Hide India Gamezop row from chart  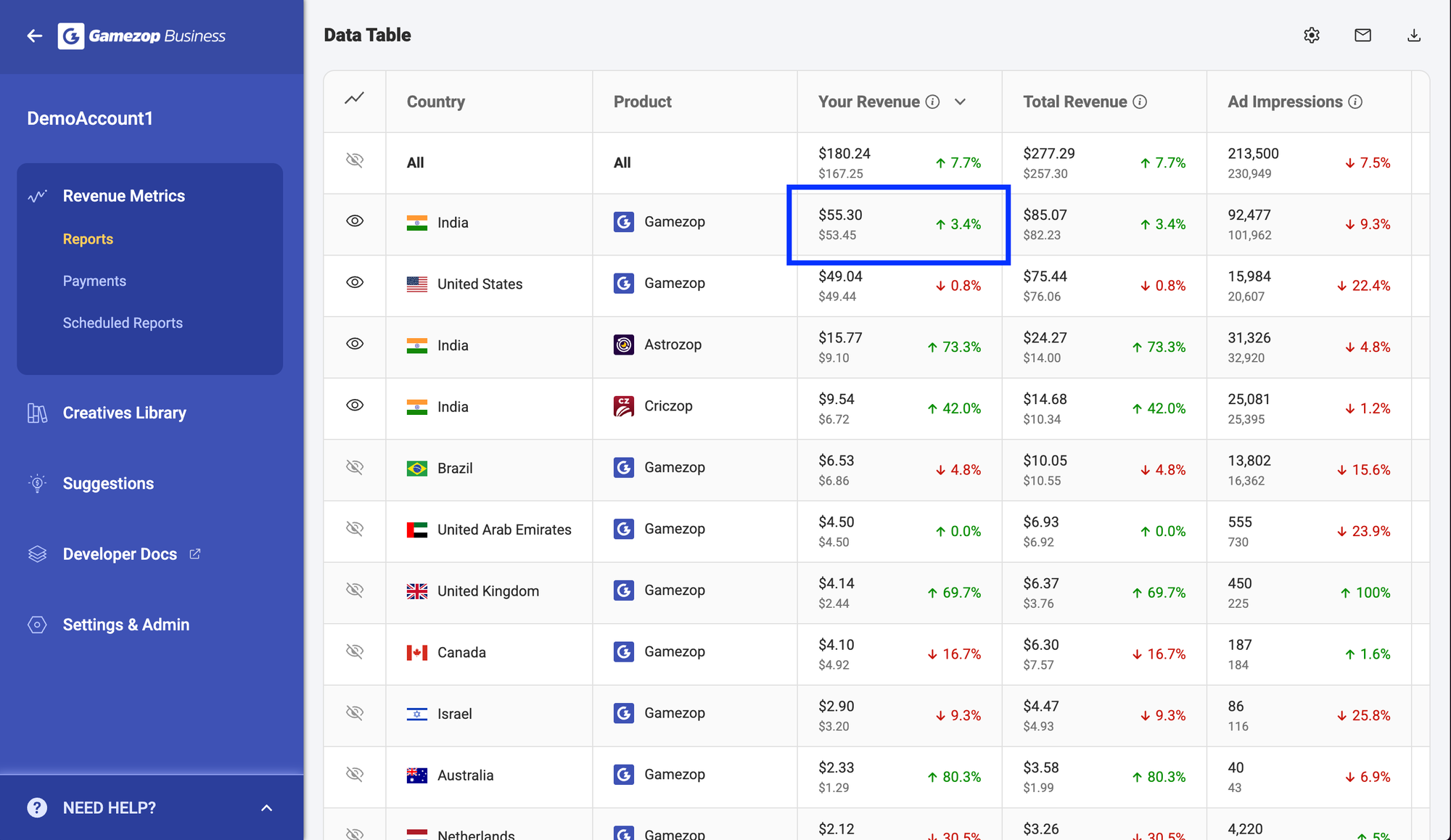tap(354, 221)
